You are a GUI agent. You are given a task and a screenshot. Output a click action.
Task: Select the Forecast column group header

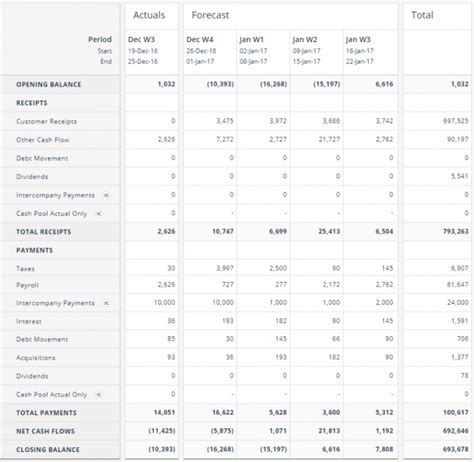point(210,15)
